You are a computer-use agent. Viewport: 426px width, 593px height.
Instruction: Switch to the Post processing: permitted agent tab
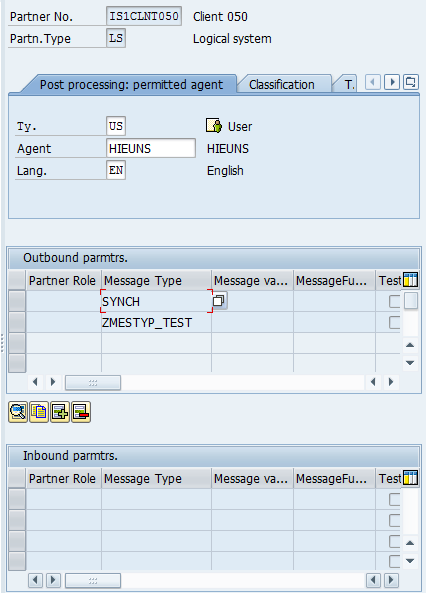(x=131, y=84)
